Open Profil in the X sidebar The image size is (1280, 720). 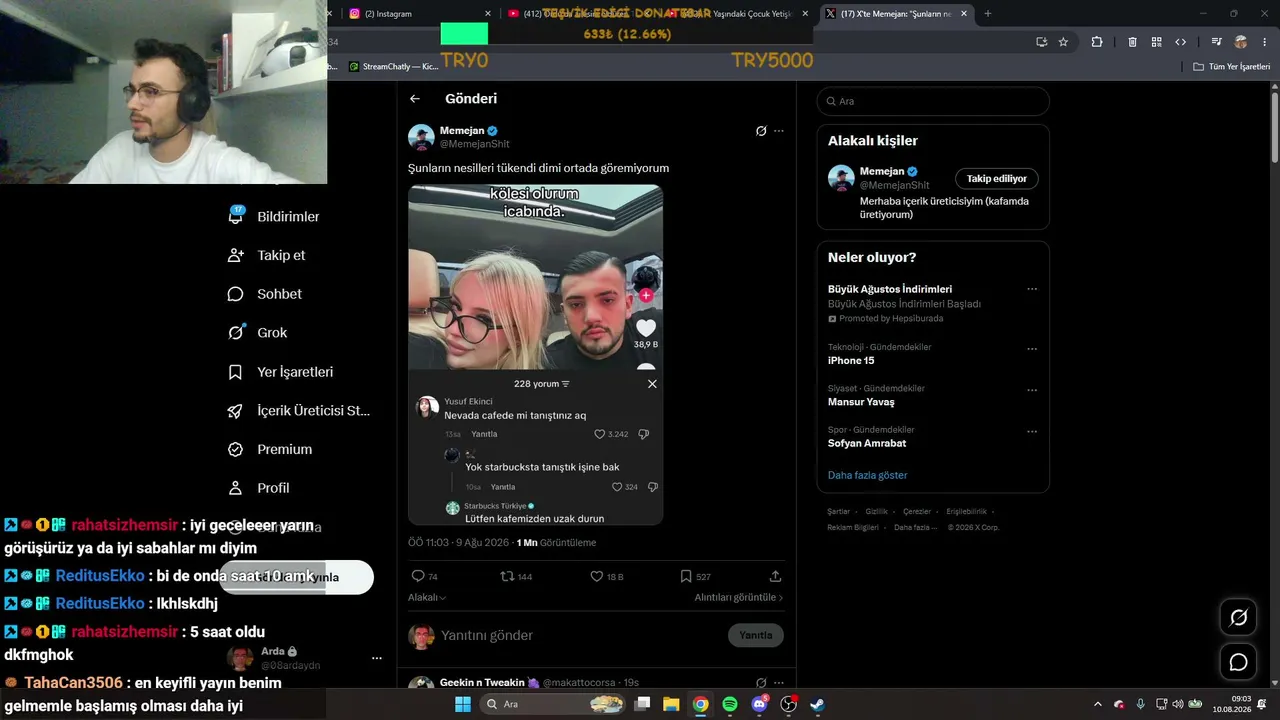[258, 488]
